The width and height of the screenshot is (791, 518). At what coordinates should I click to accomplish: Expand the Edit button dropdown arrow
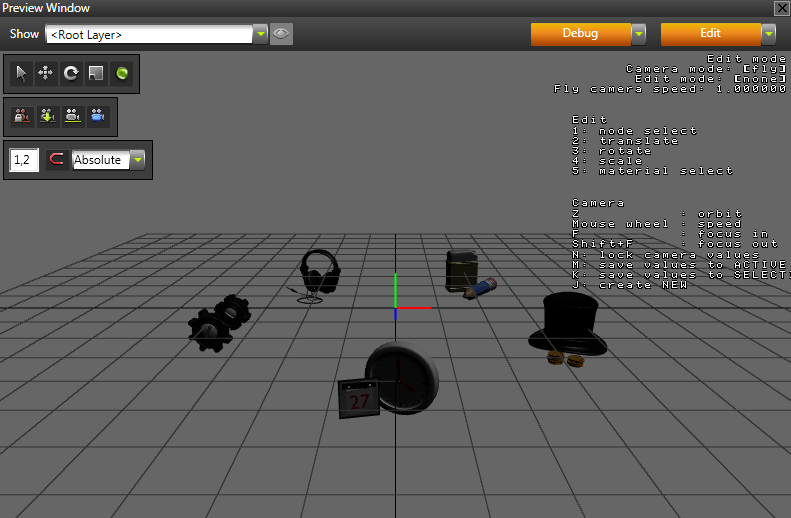point(768,34)
